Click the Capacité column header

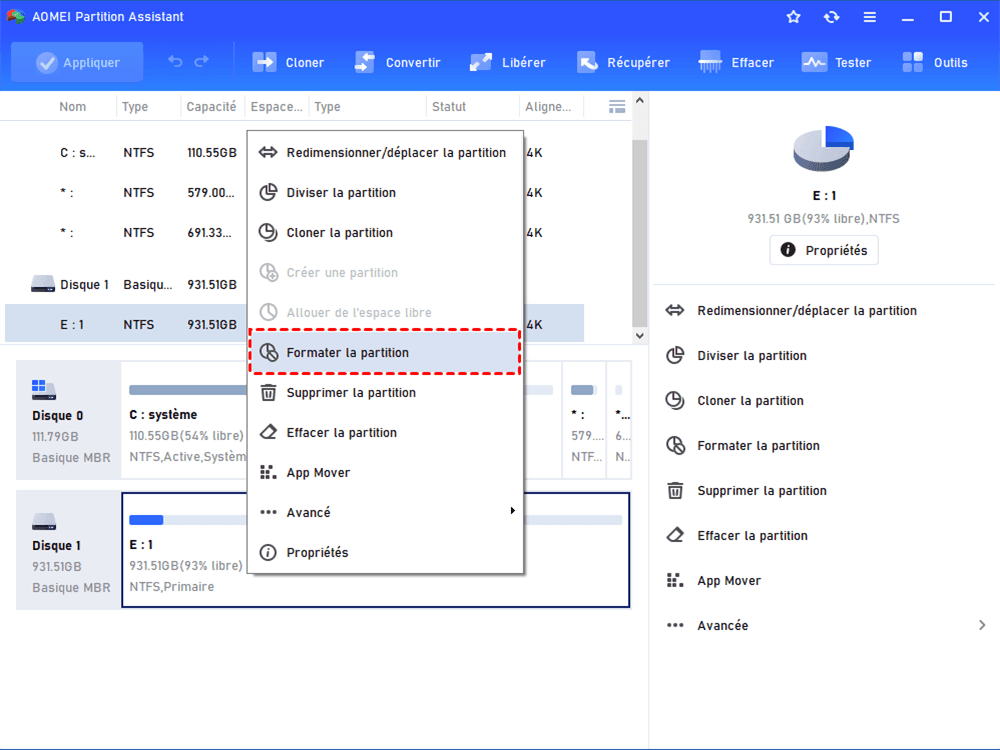(x=211, y=107)
